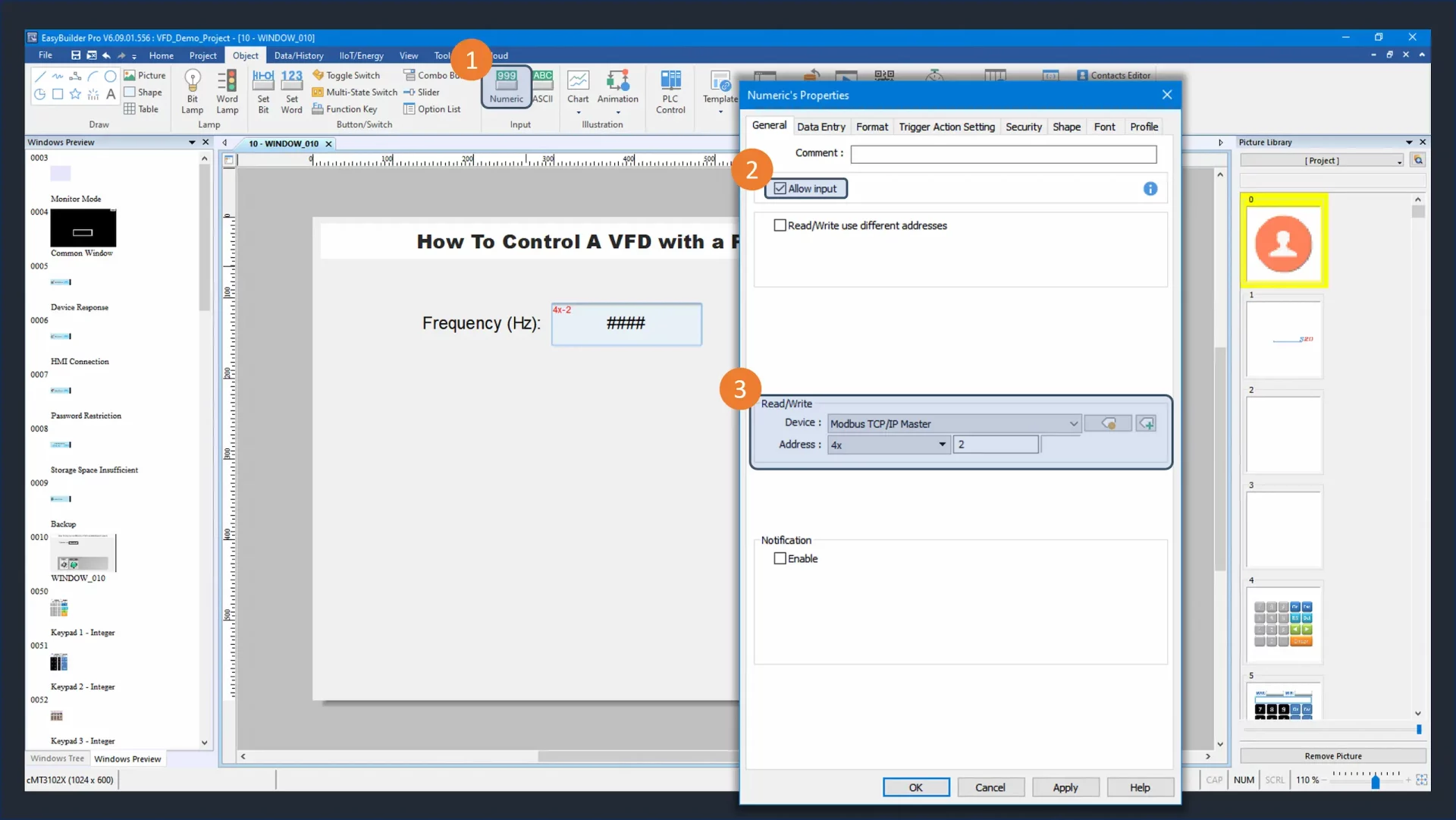The image size is (1456, 820).
Task: Open the [Project] picture library dropdown
Action: pos(1322,161)
